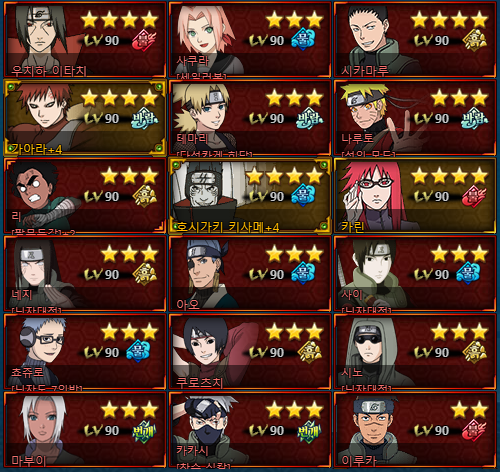The height and width of the screenshot is (472, 500).
Task: Click the earth element icon on Kurotsuchi card
Action: point(310,352)
